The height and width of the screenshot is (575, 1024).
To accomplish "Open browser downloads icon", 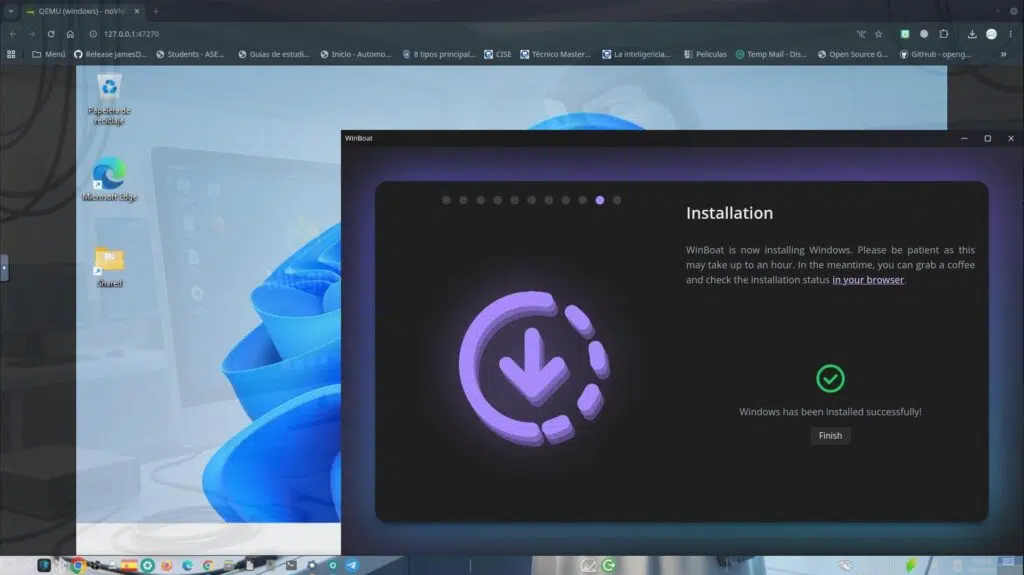I will click(972, 34).
